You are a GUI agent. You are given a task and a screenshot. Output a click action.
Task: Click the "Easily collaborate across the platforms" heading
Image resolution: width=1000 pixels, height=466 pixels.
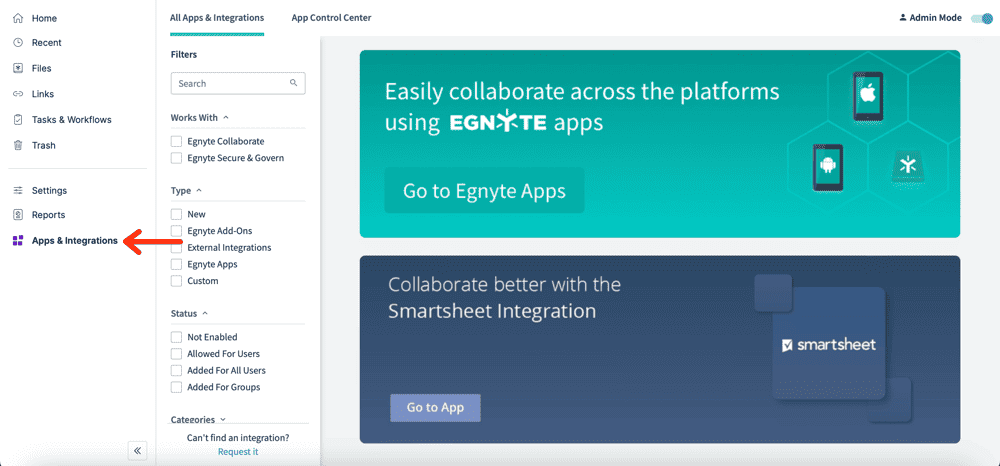(582, 106)
